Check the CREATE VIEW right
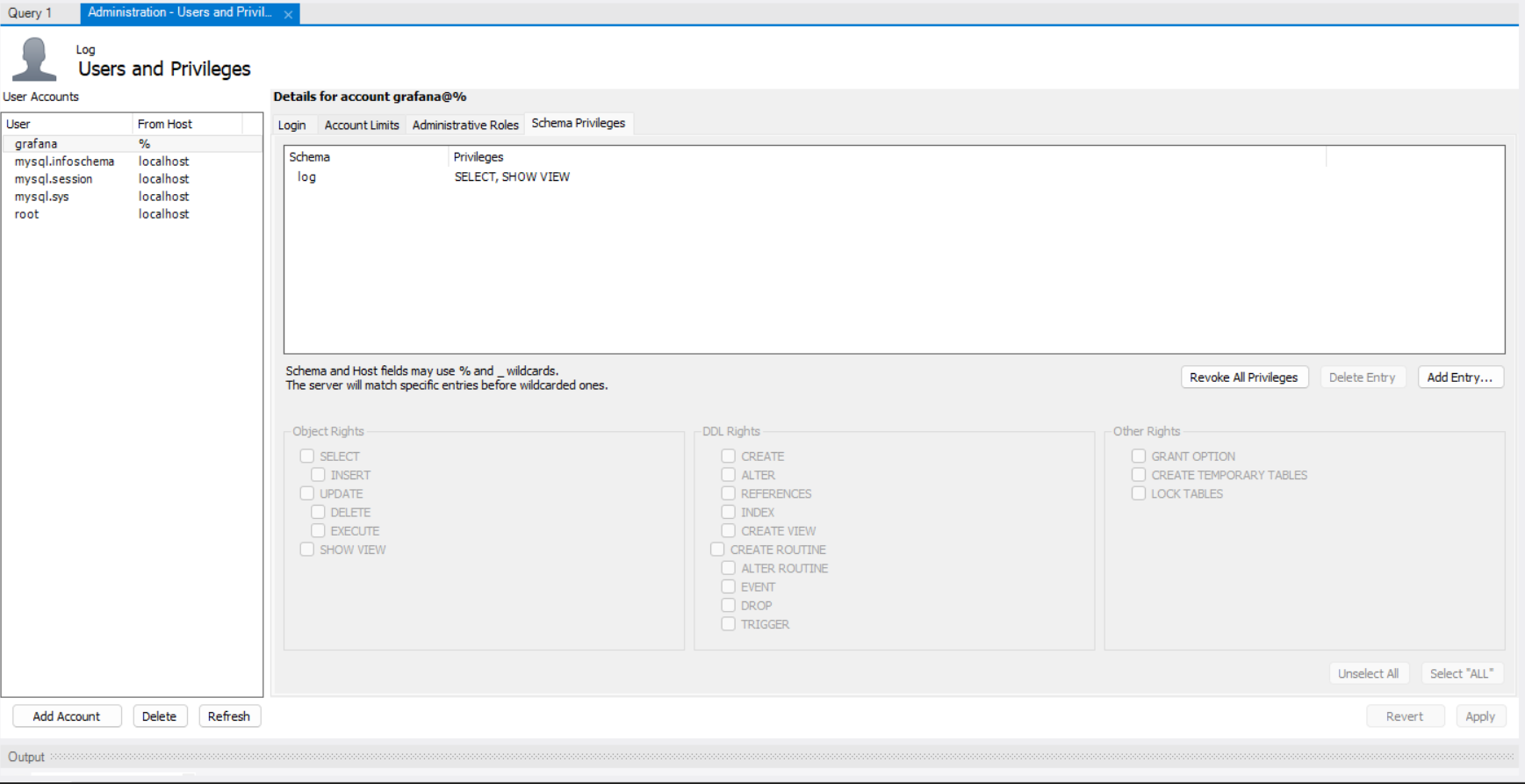This screenshot has height=784, width=1525. pos(729,531)
